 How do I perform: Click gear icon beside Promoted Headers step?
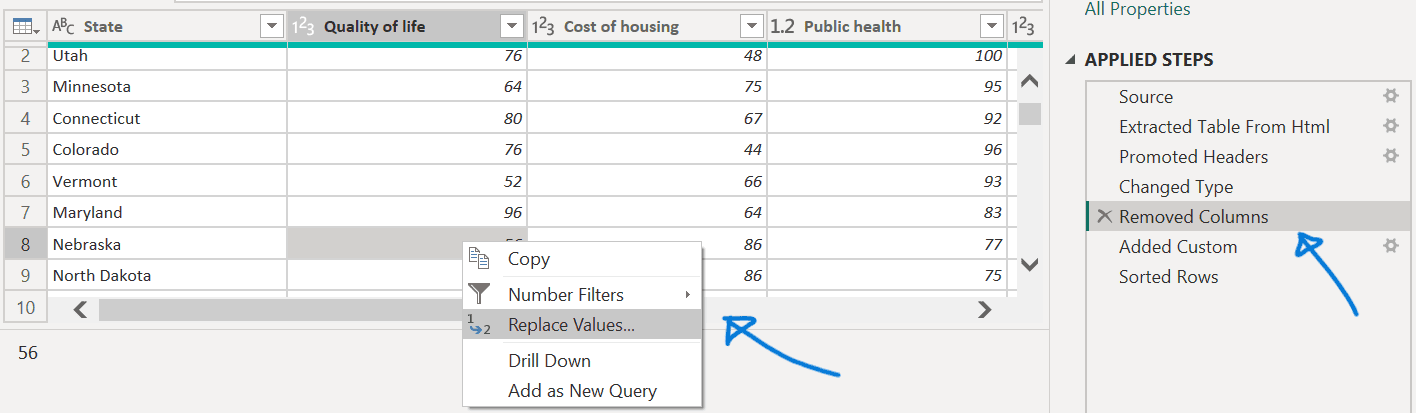(x=1389, y=157)
